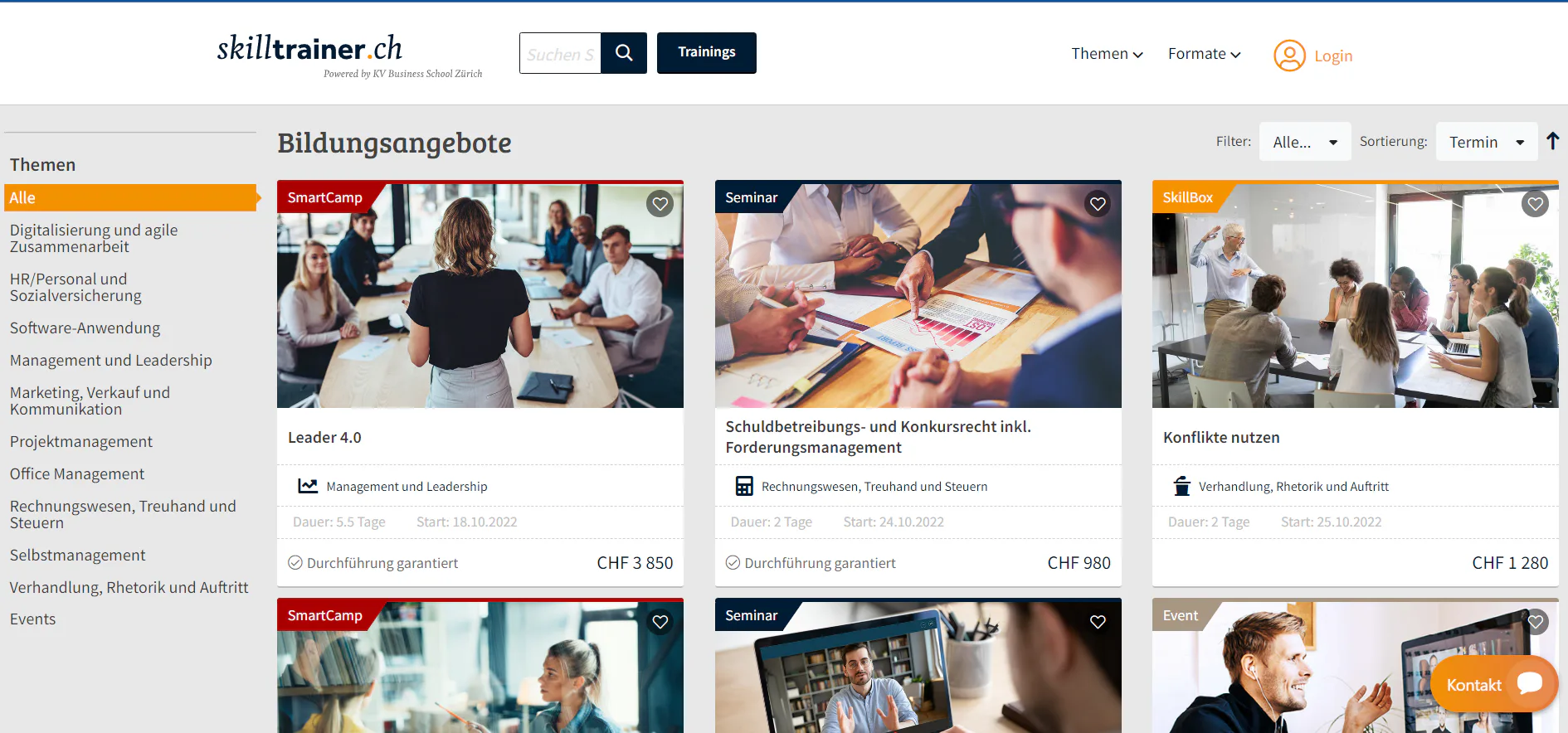This screenshot has height=733, width=1568.
Task: Click the SmartCamp badge on Leader 4.0
Action: click(x=325, y=197)
